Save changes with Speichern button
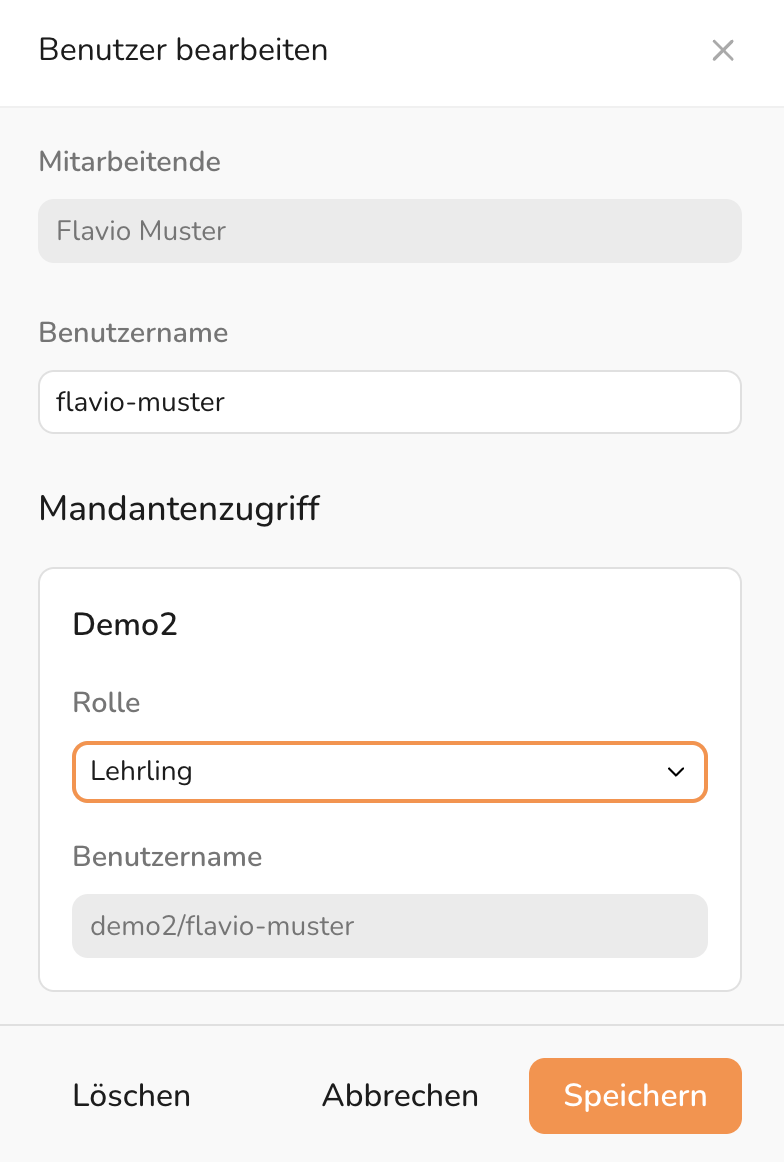This screenshot has height=1162, width=784. pyautogui.click(x=635, y=1096)
